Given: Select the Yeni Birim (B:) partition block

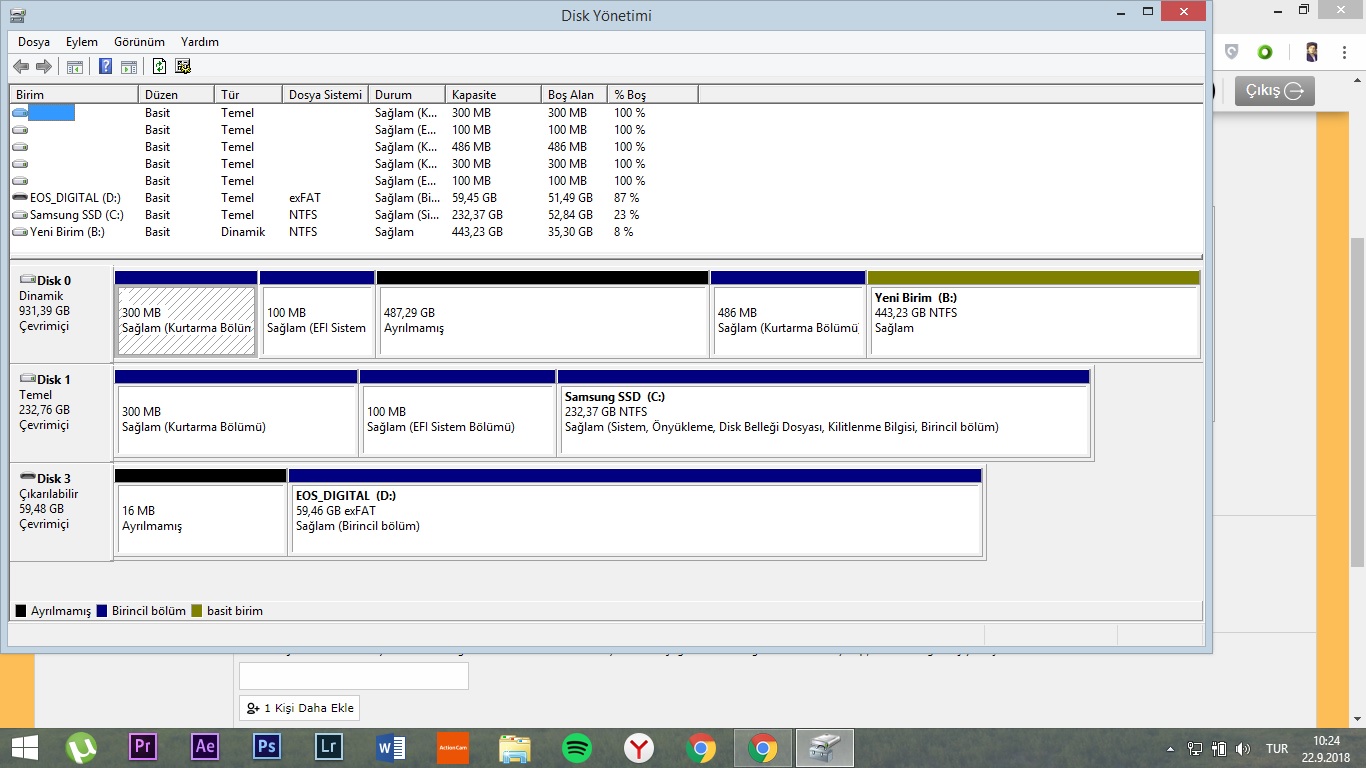Looking at the screenshot, I should pyautogui.click(x=1034, y=320).
